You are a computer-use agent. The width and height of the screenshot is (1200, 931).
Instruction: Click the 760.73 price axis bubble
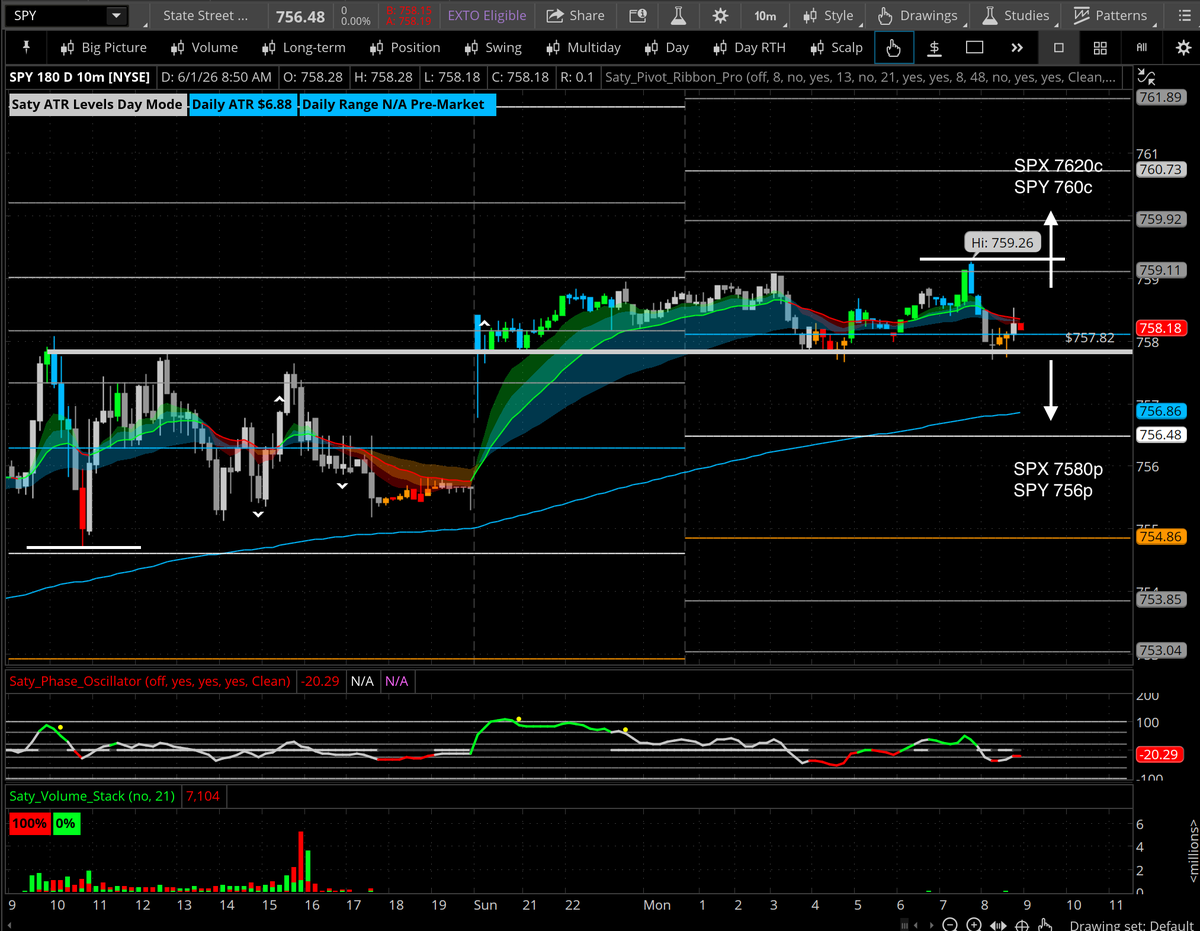coord(1161,170)
